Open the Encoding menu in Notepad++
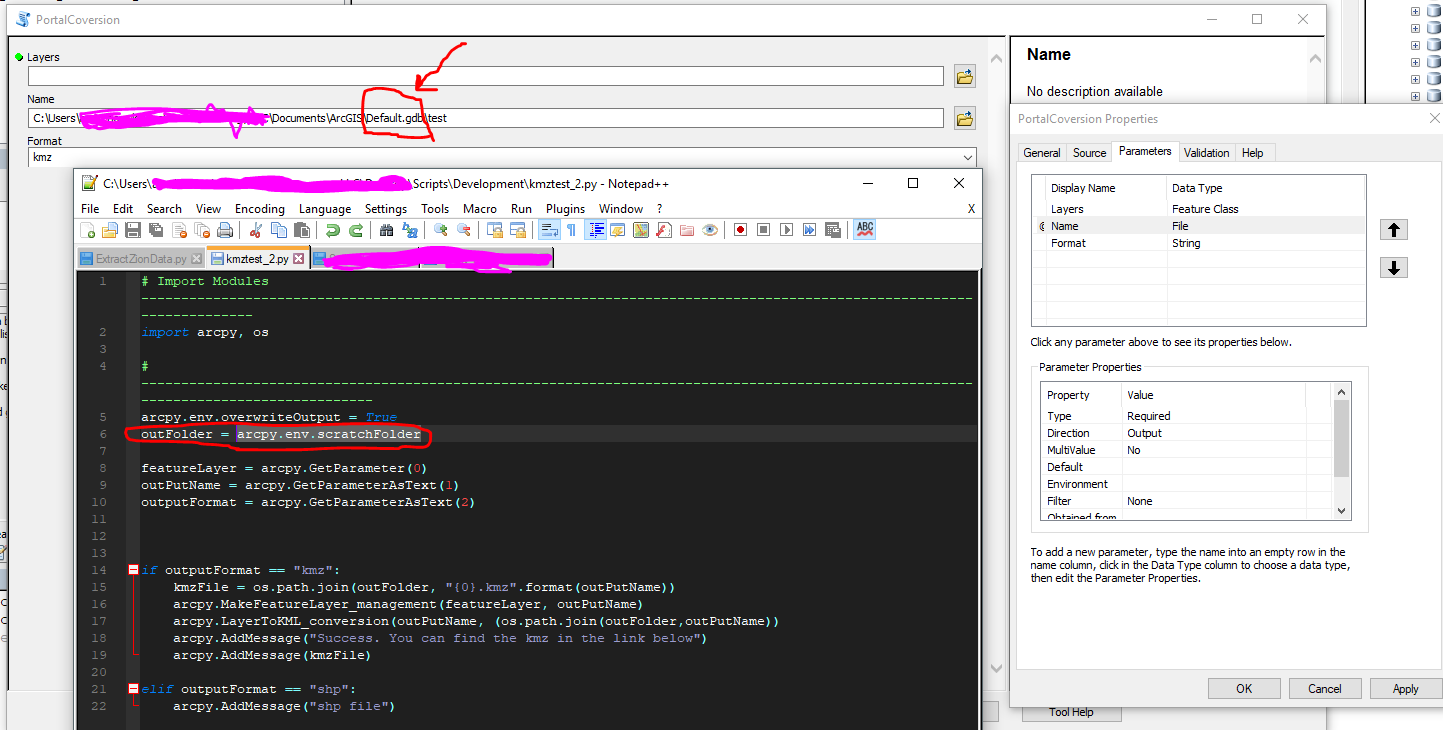The height and width of the screenshot is (730, 1443). click(x=260, y=209)
